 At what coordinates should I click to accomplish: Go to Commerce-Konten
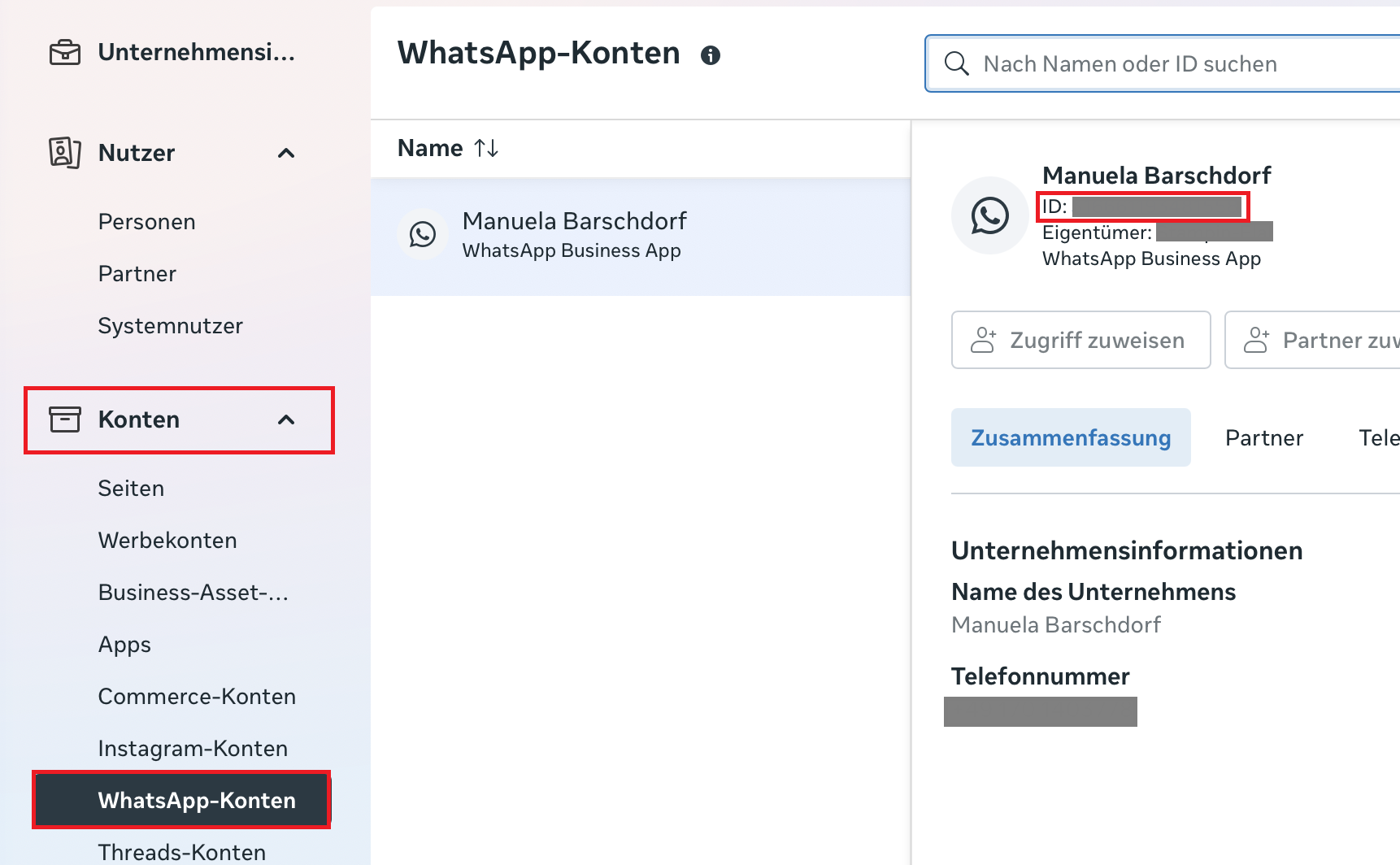click(198, 697)
